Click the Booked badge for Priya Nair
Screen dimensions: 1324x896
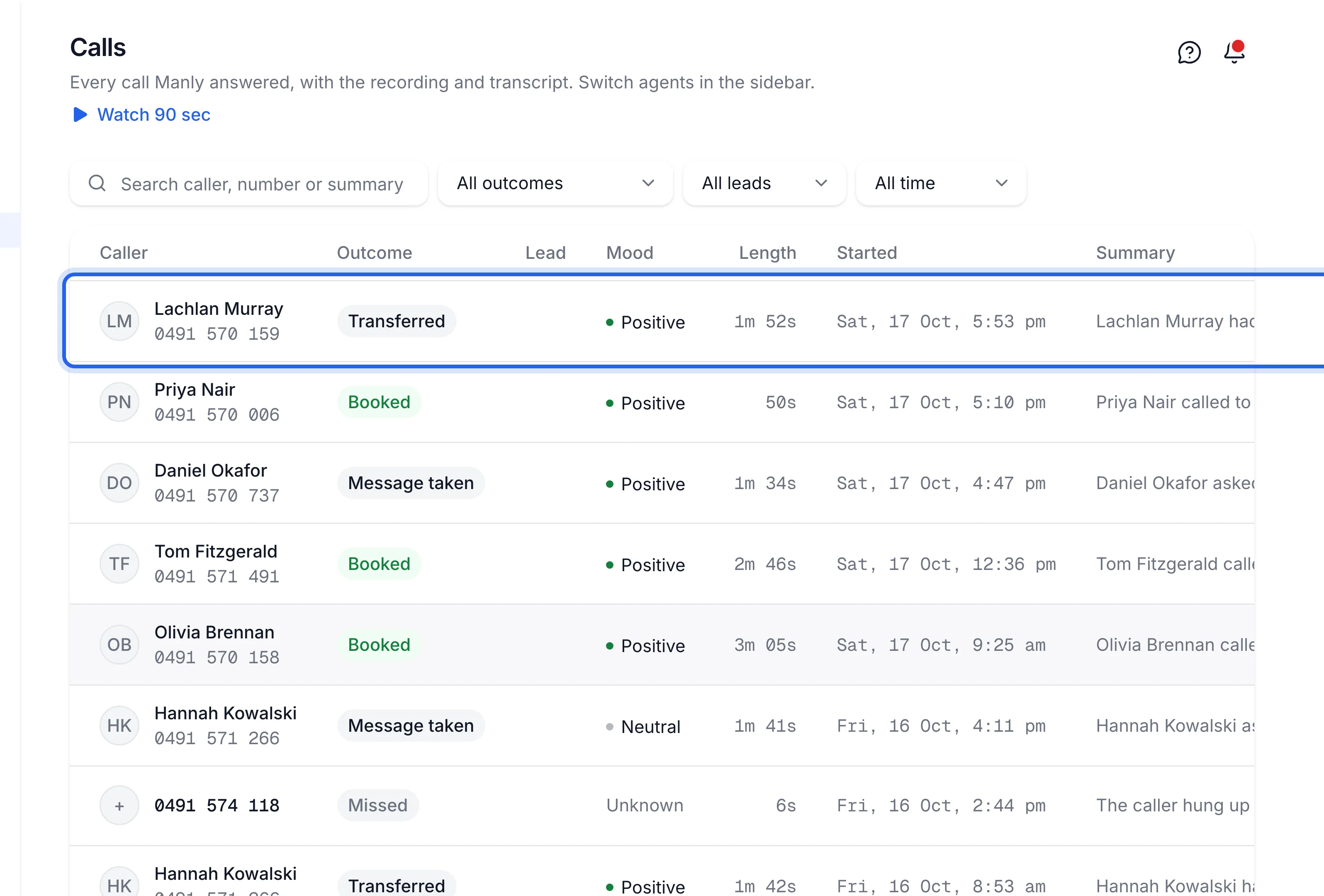[x=379, y=402]
